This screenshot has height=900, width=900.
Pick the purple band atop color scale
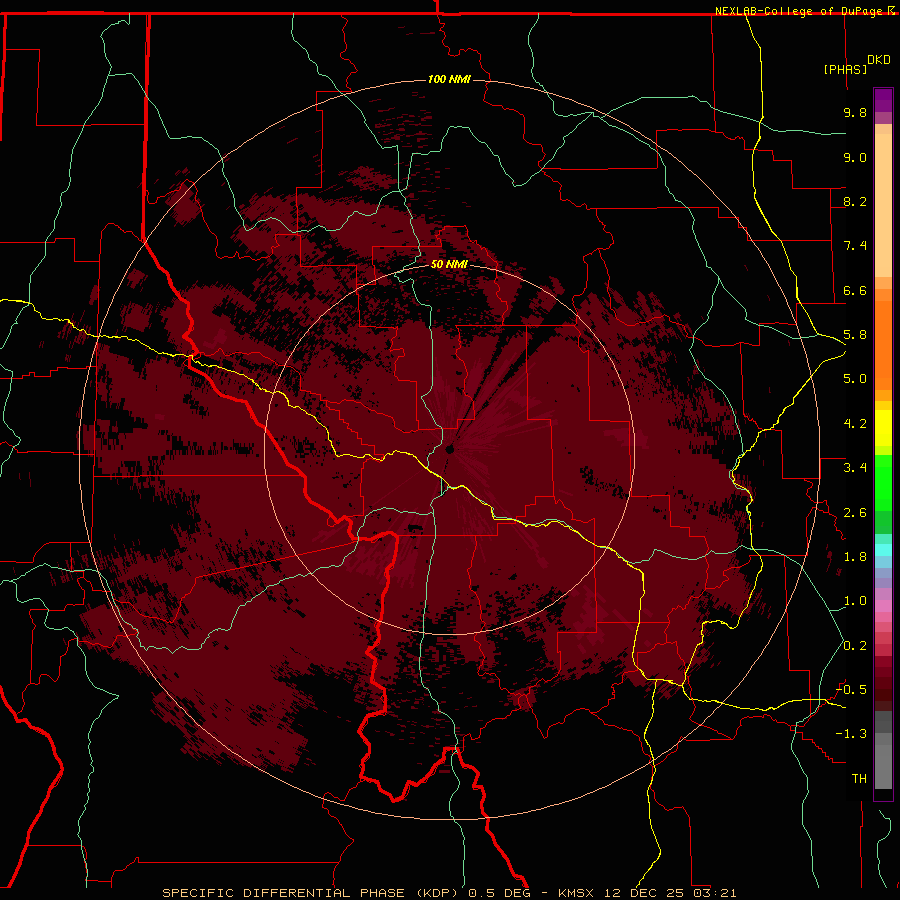(x=883, y=100)
